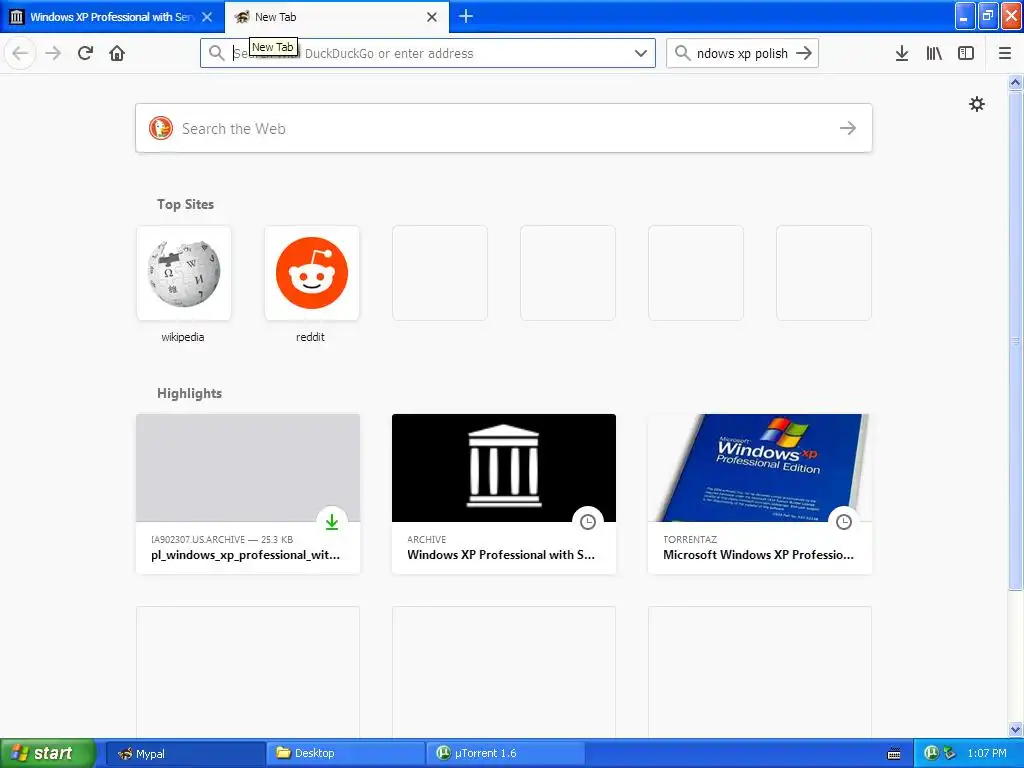
Task: Click the empty third Top Sites tile
Action: point(440,273)
